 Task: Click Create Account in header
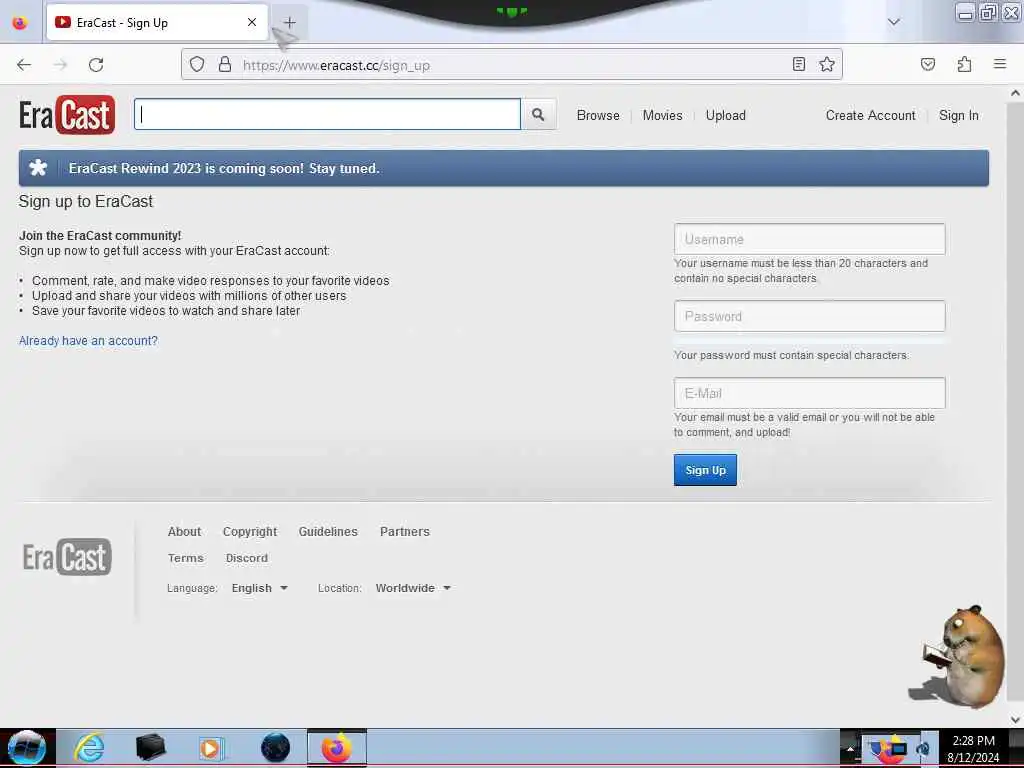(x=870, y=115)
